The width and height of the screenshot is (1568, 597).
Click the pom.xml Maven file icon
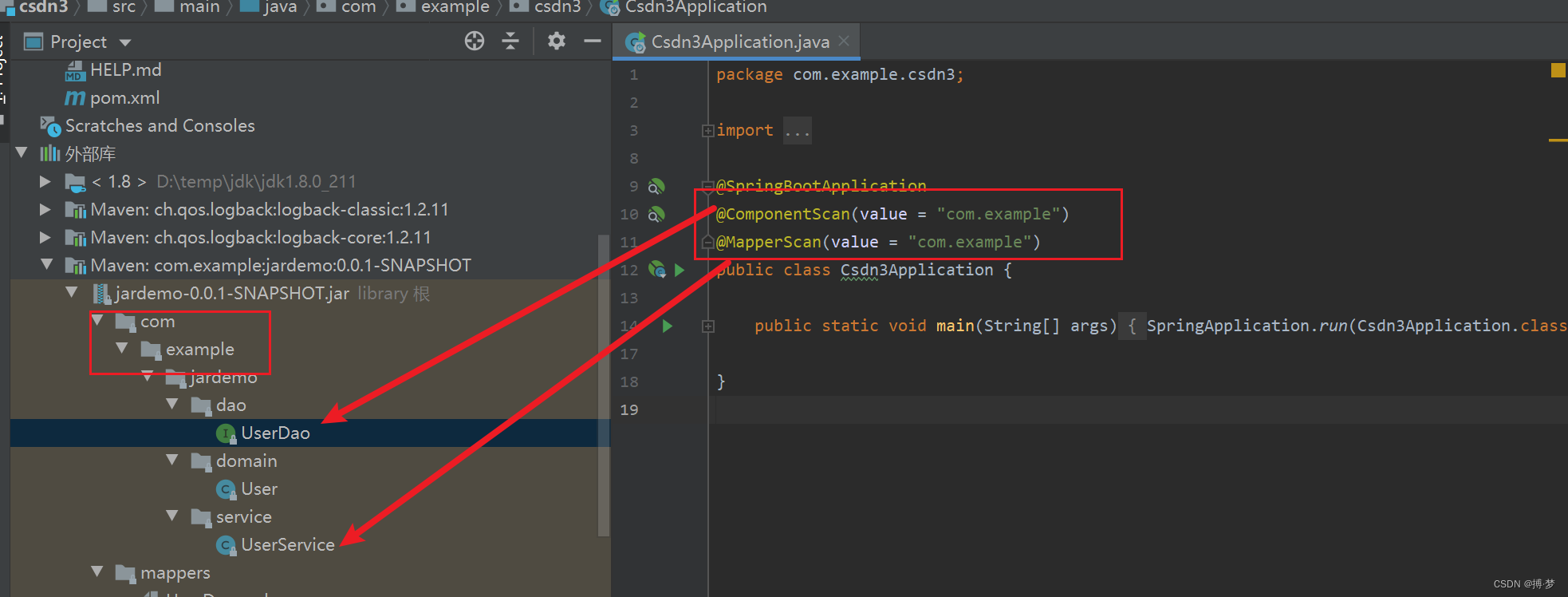(75, 98)
